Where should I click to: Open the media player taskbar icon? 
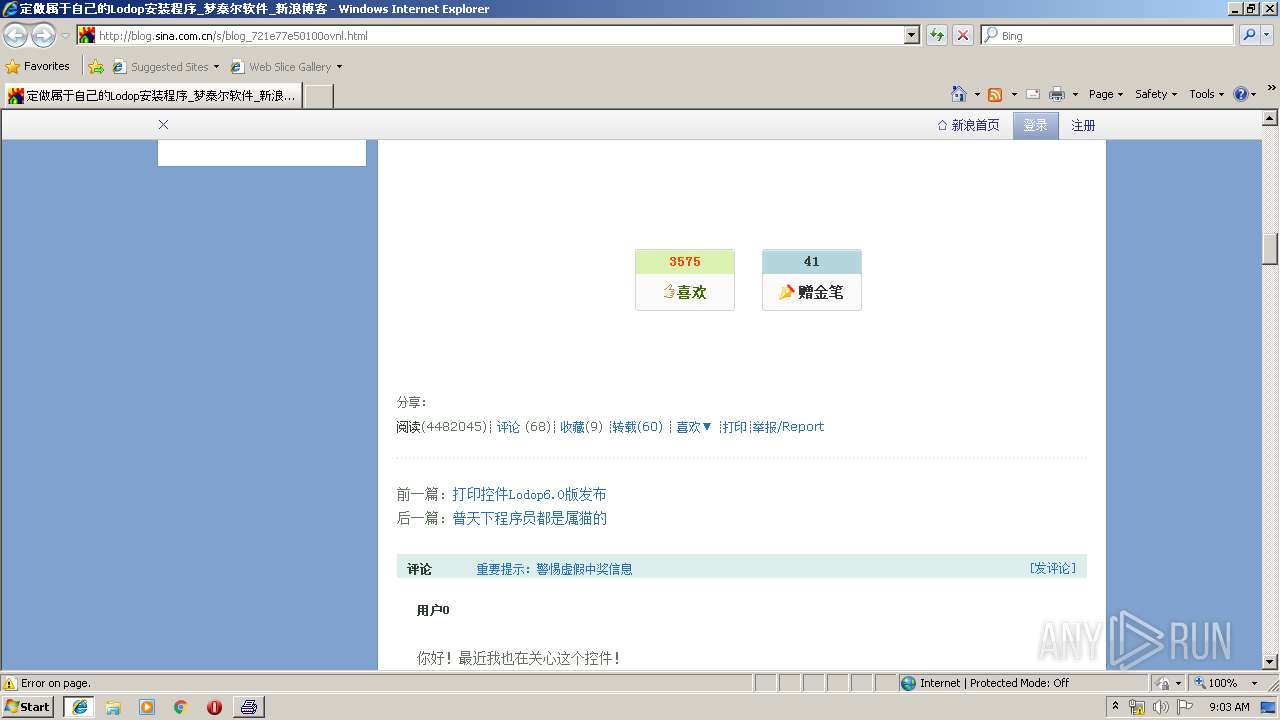click(147, 707)
